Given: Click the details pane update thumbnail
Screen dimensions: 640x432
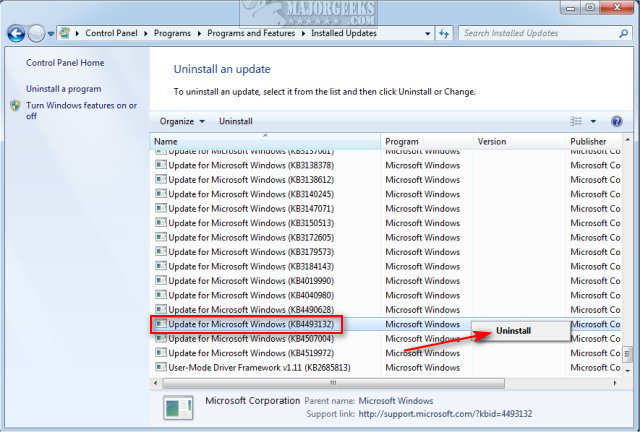Looking at the screenshot, I should 178,408.
